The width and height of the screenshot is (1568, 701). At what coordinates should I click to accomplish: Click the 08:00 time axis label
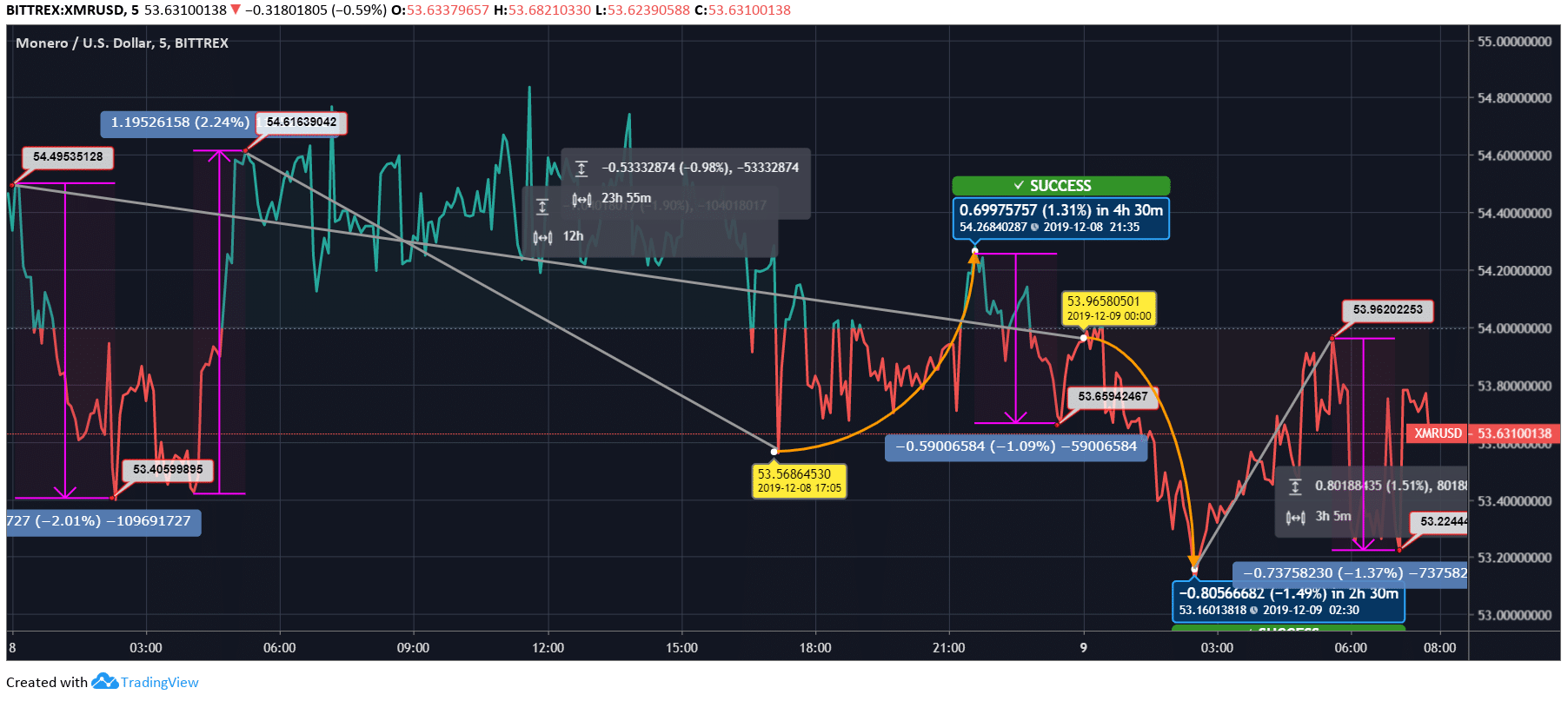[1439, 648]
